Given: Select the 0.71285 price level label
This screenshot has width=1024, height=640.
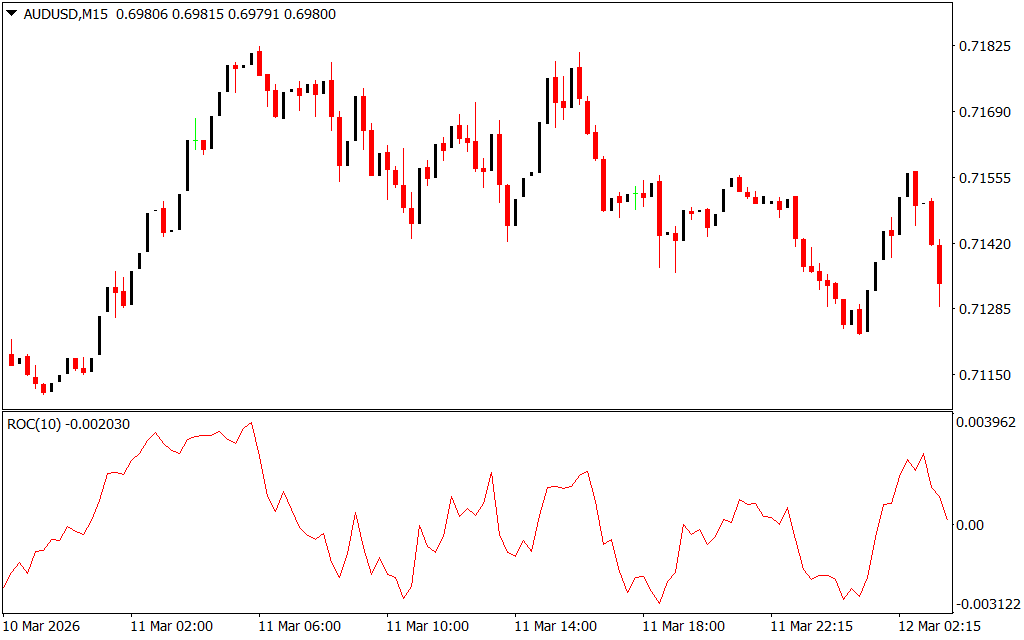Looking at the screenshot, I should point(985,309).
